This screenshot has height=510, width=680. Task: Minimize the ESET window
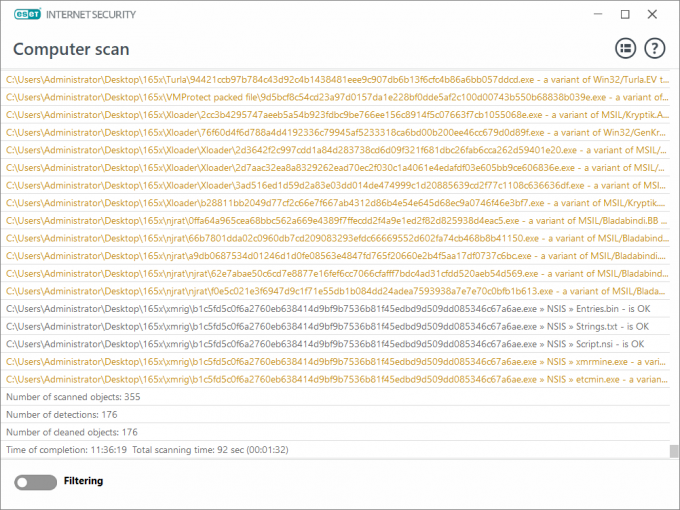(598, 14)
